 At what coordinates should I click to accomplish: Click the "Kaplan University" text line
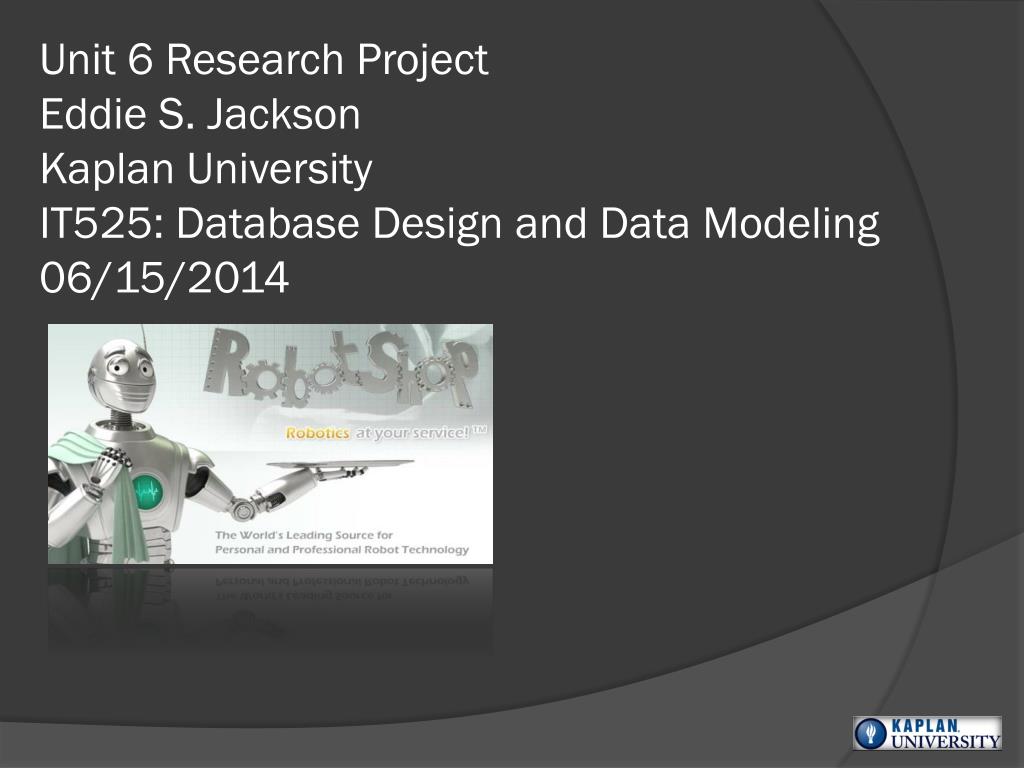click(206, 169)
